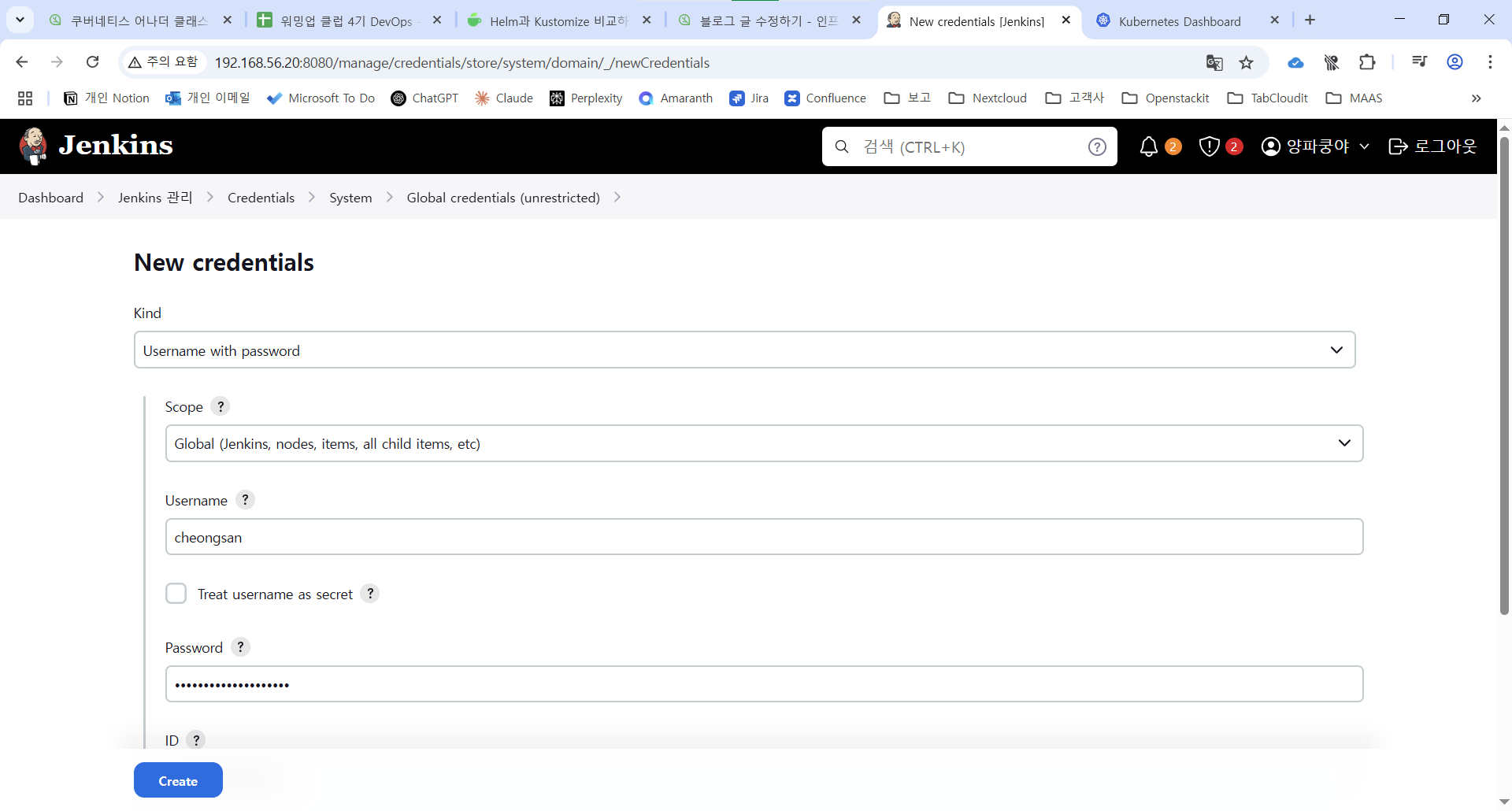Image resolution: width=1512 pixels, height=811 pixels.
Task: Reload the current page
Action: coord(92,61)
